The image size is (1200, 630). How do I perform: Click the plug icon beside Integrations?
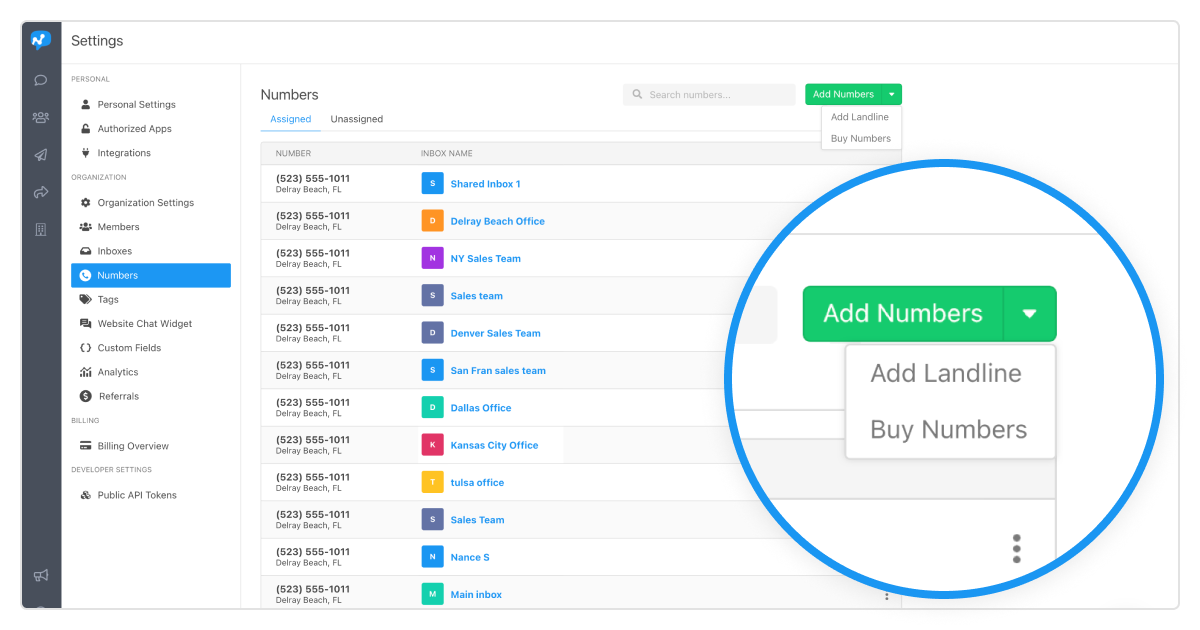pyautogui.click(x=86, y=153)
